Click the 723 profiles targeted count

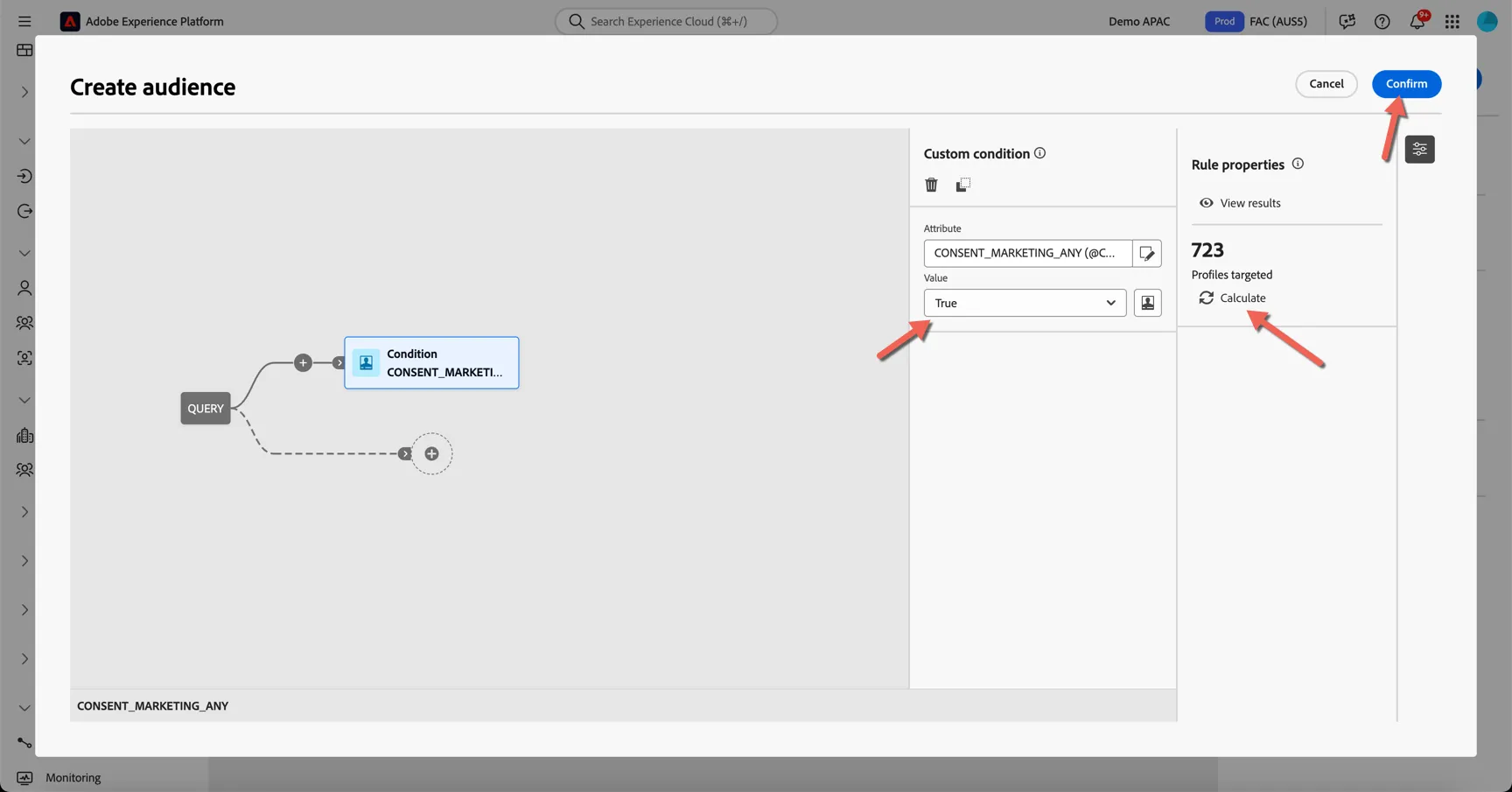coord(1207,250)
